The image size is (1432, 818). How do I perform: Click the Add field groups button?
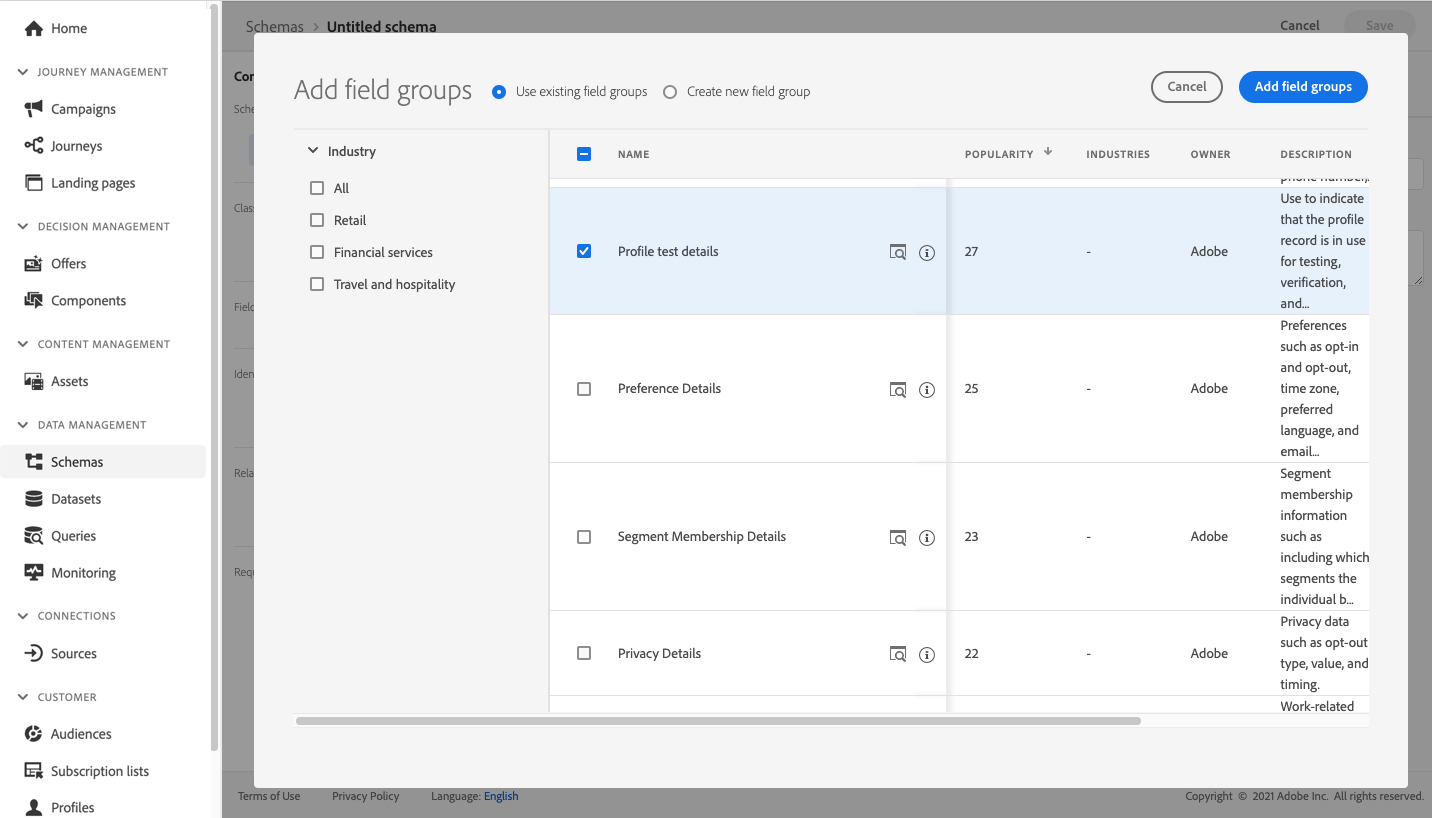(x=1303, y=87)
